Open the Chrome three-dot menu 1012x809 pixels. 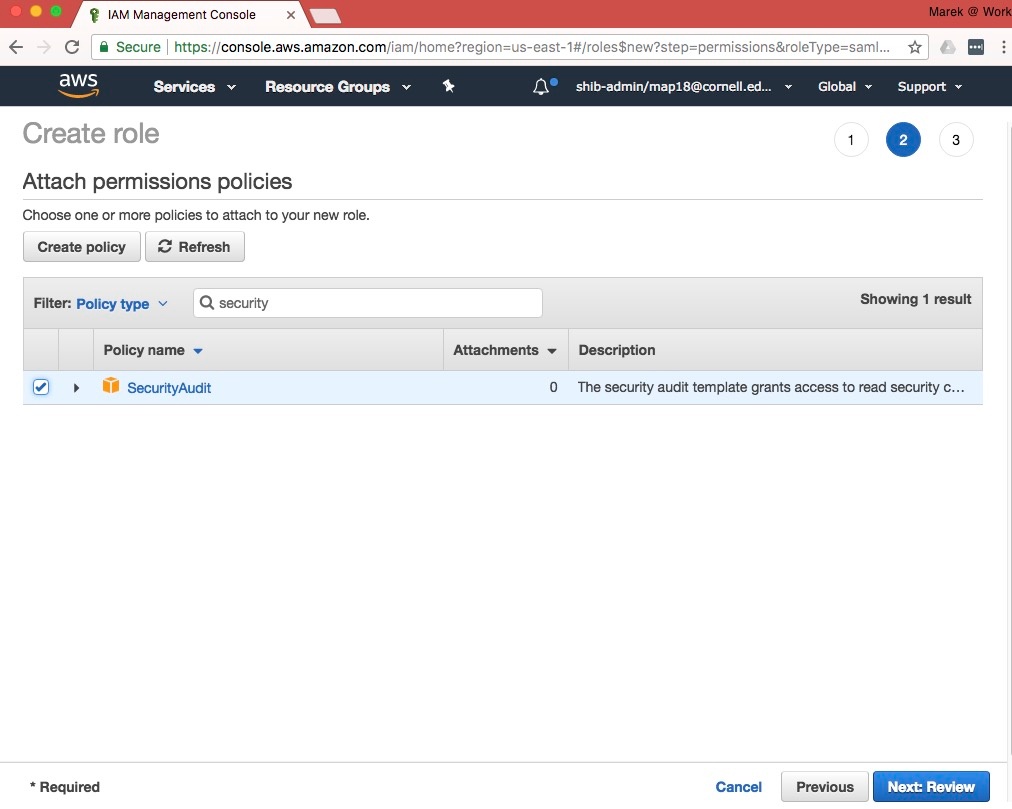pos(1003,47)
